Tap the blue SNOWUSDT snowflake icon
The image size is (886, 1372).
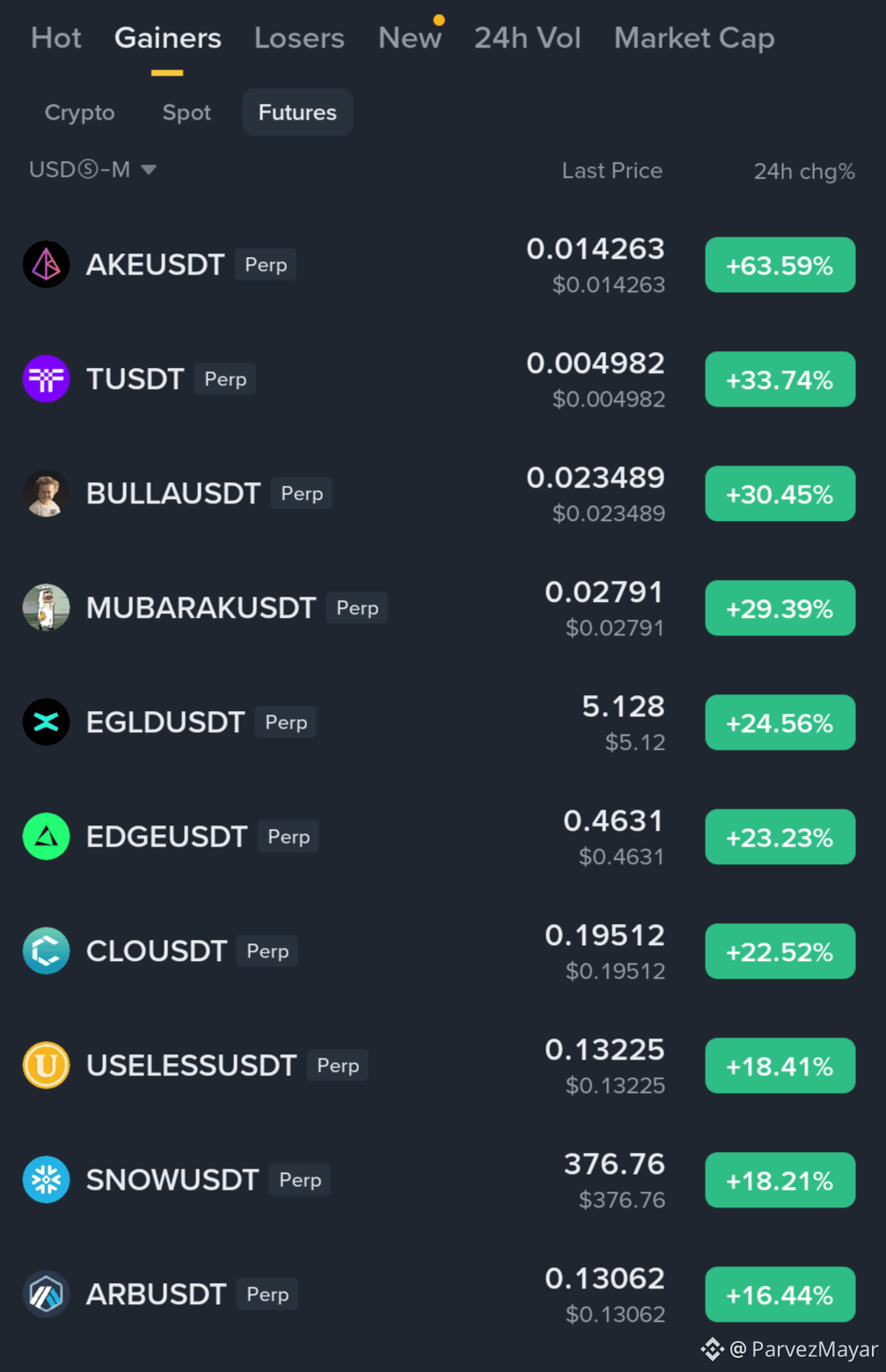point(46,1179)
